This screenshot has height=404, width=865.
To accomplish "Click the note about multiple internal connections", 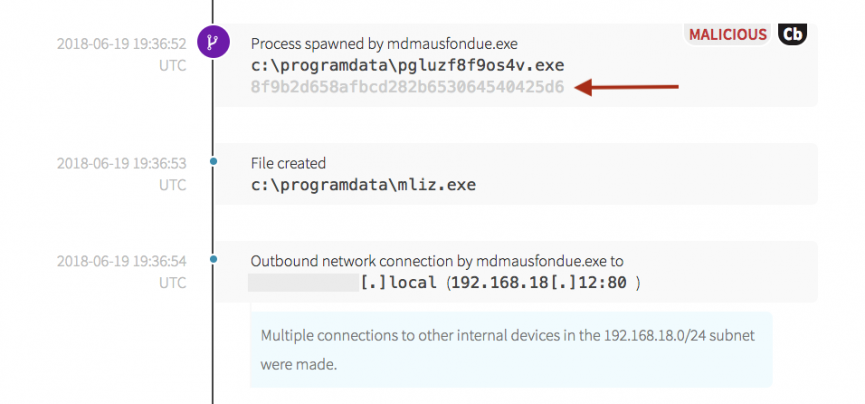I will (x=510, y=349).
